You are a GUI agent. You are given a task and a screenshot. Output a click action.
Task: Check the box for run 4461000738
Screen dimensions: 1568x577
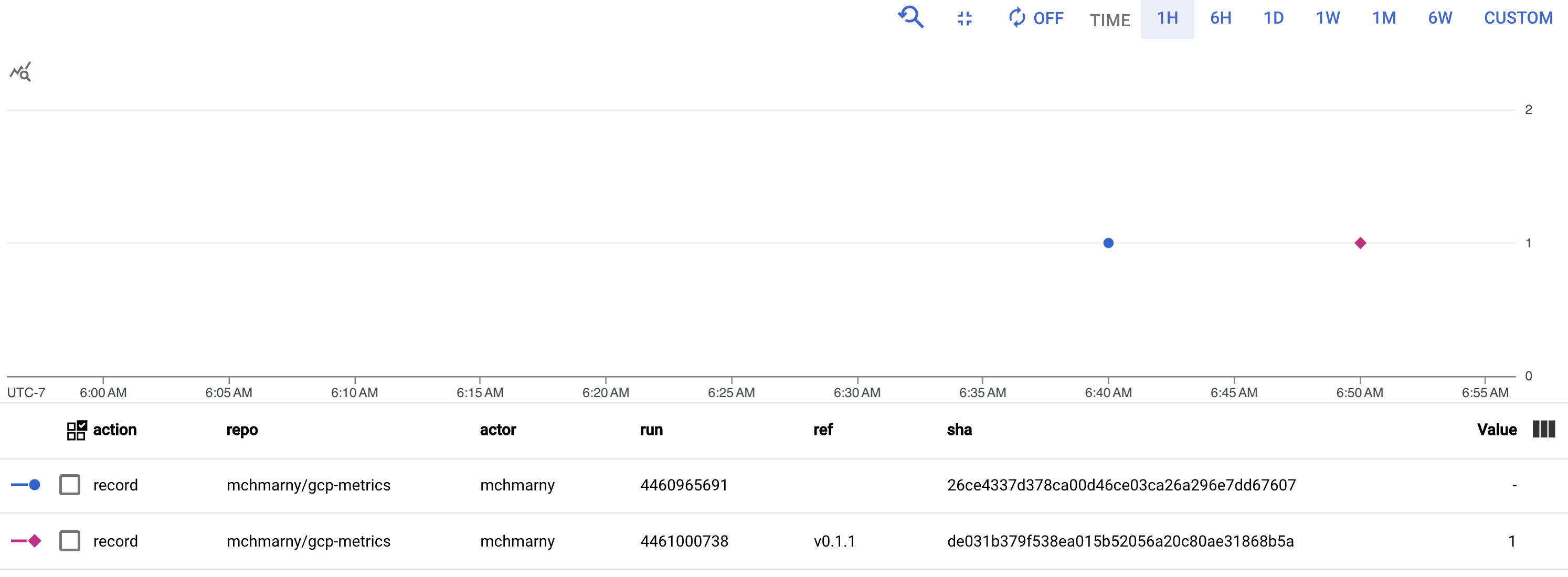70,541
